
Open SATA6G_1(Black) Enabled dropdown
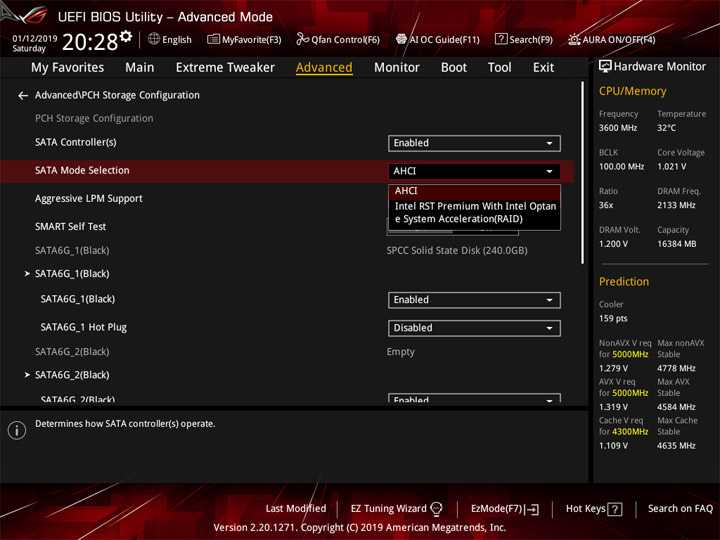(x=474, y=300)
